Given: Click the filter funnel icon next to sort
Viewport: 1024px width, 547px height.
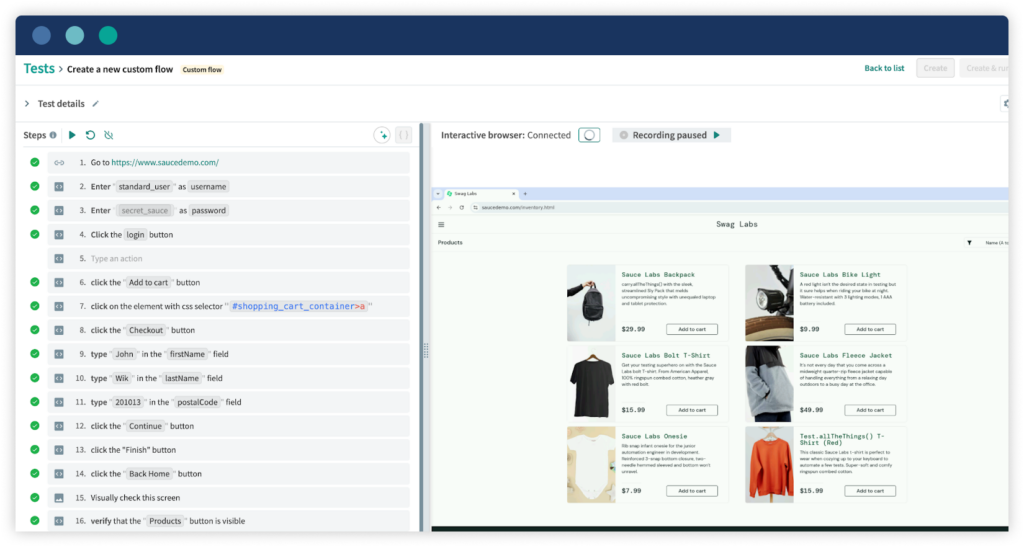Looking at the screenshot, I should pyautogui.click(x=969, y=243).
